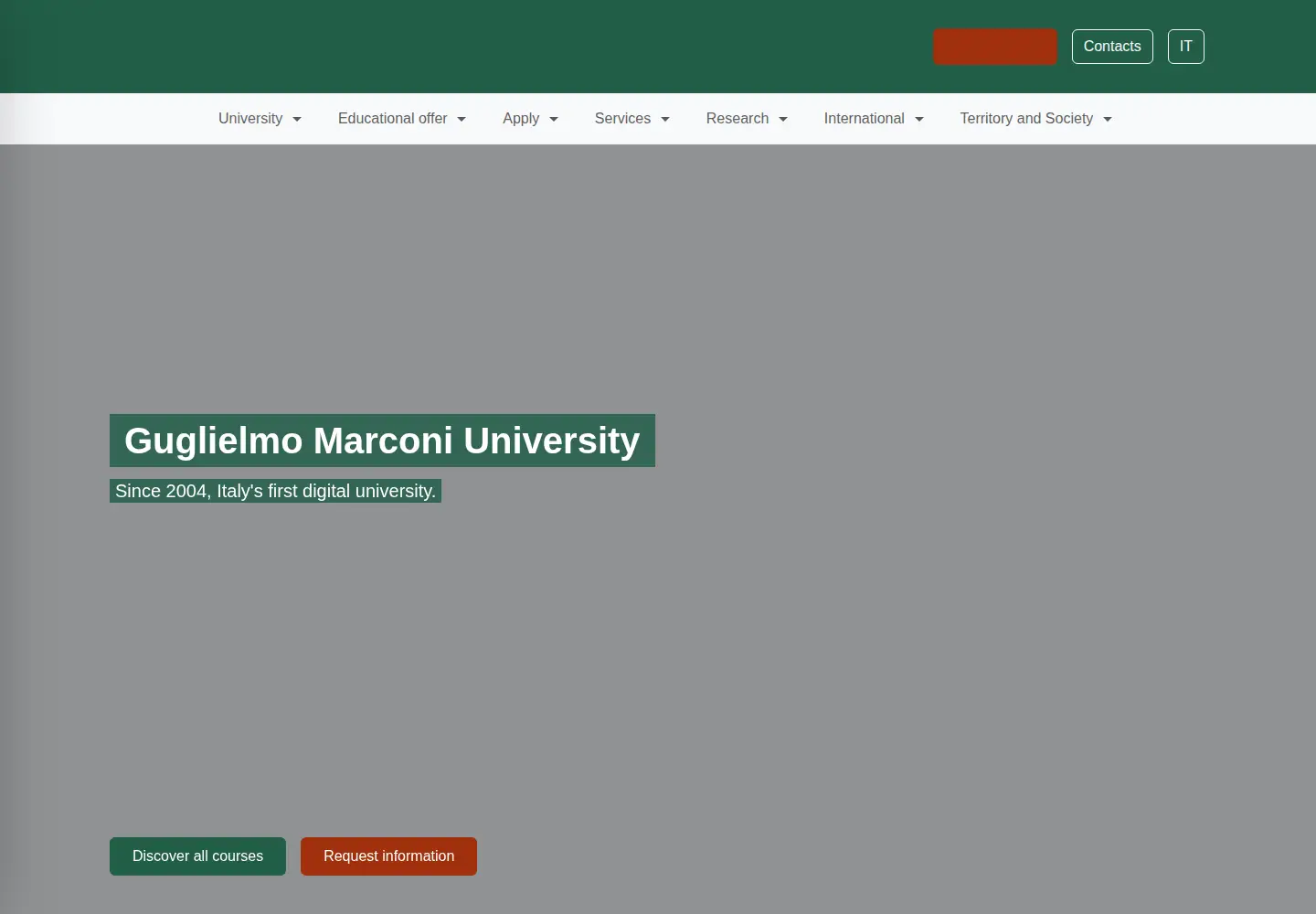Expand the Services navigation menu

pyautogui.click(x=632, y=119)
